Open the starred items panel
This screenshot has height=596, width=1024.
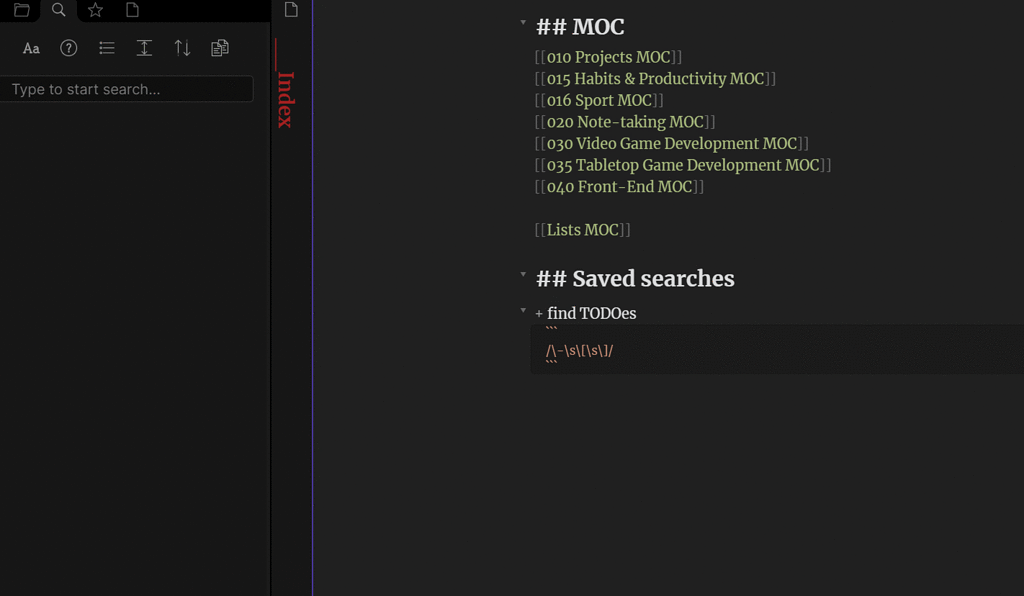tap(95, 10)
